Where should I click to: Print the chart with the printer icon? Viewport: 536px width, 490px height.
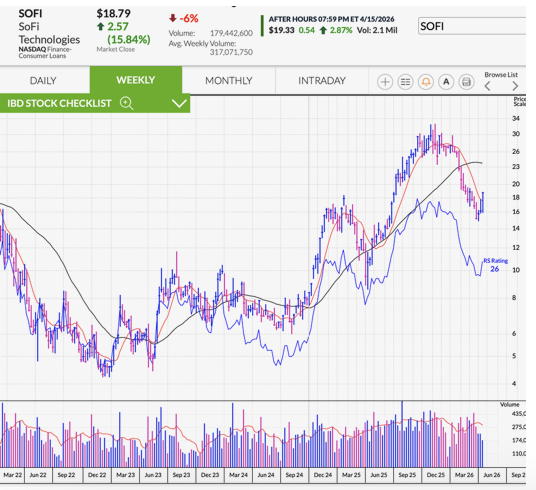pyautogui.click(x=467, y=82)
